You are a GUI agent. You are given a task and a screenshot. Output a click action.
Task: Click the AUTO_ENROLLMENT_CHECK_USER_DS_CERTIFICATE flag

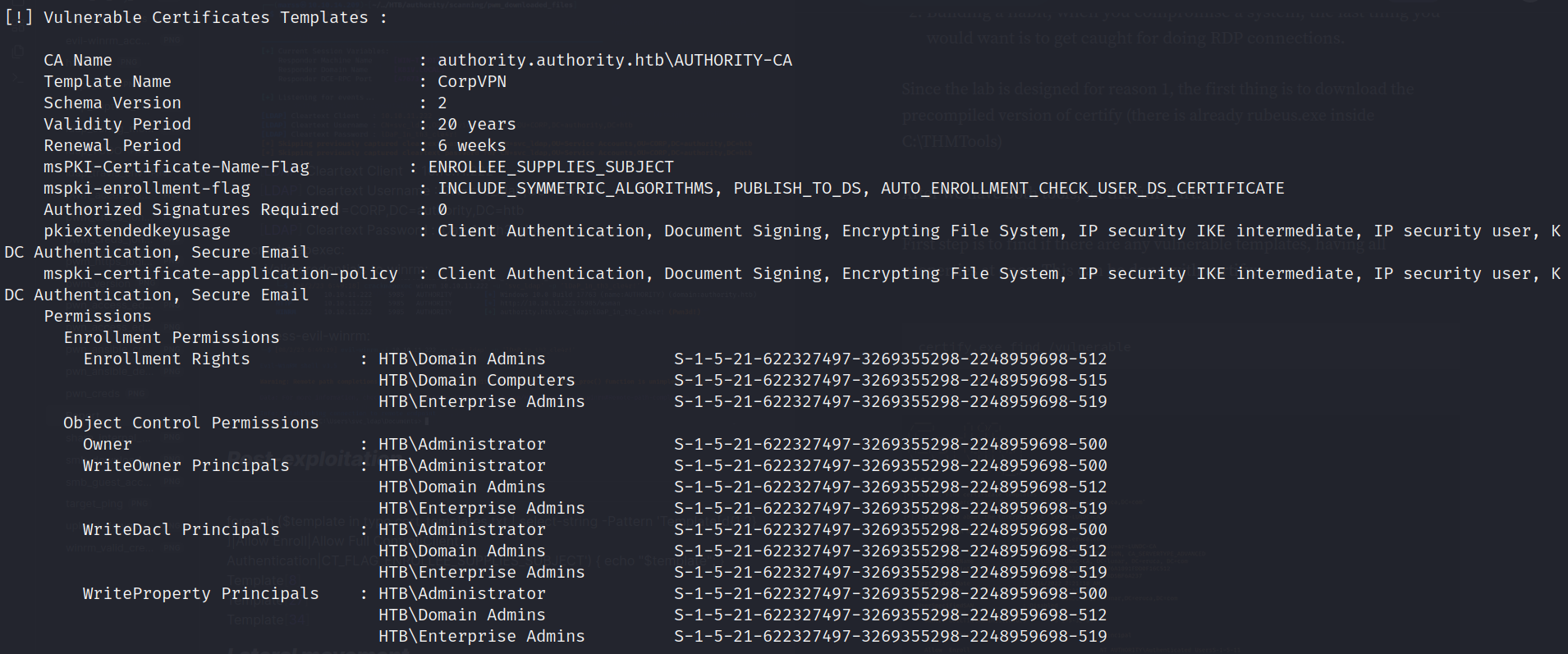click(1082, 188)
